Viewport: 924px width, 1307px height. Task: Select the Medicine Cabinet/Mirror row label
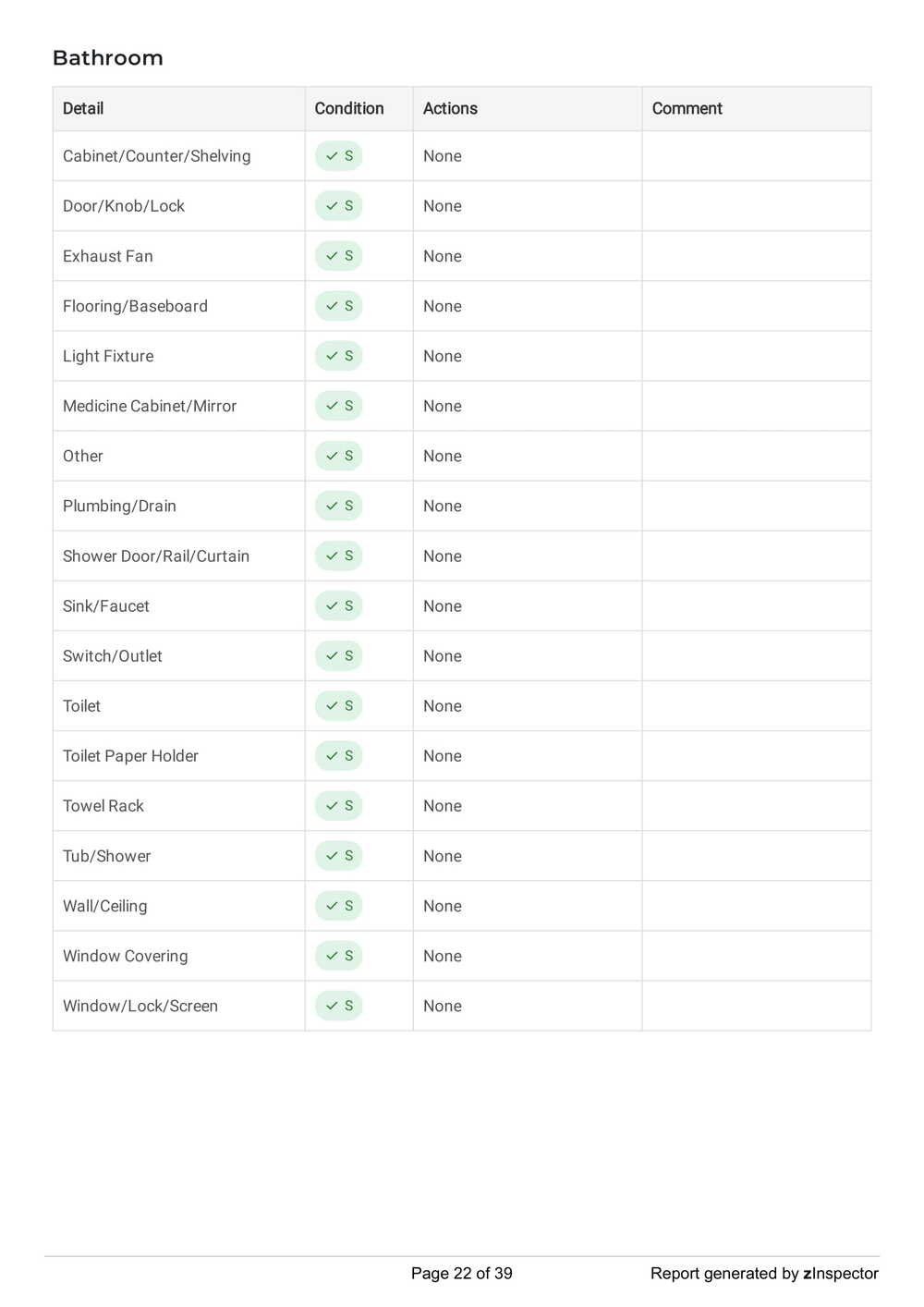click(150, 406)
